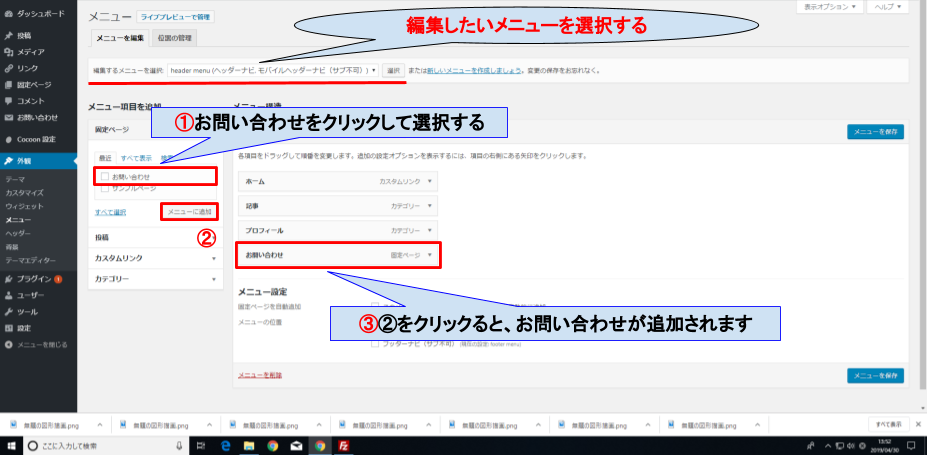The image size is (928, 456).
Task: Check the お問い合わせ page checkbox
Action: 105,176
